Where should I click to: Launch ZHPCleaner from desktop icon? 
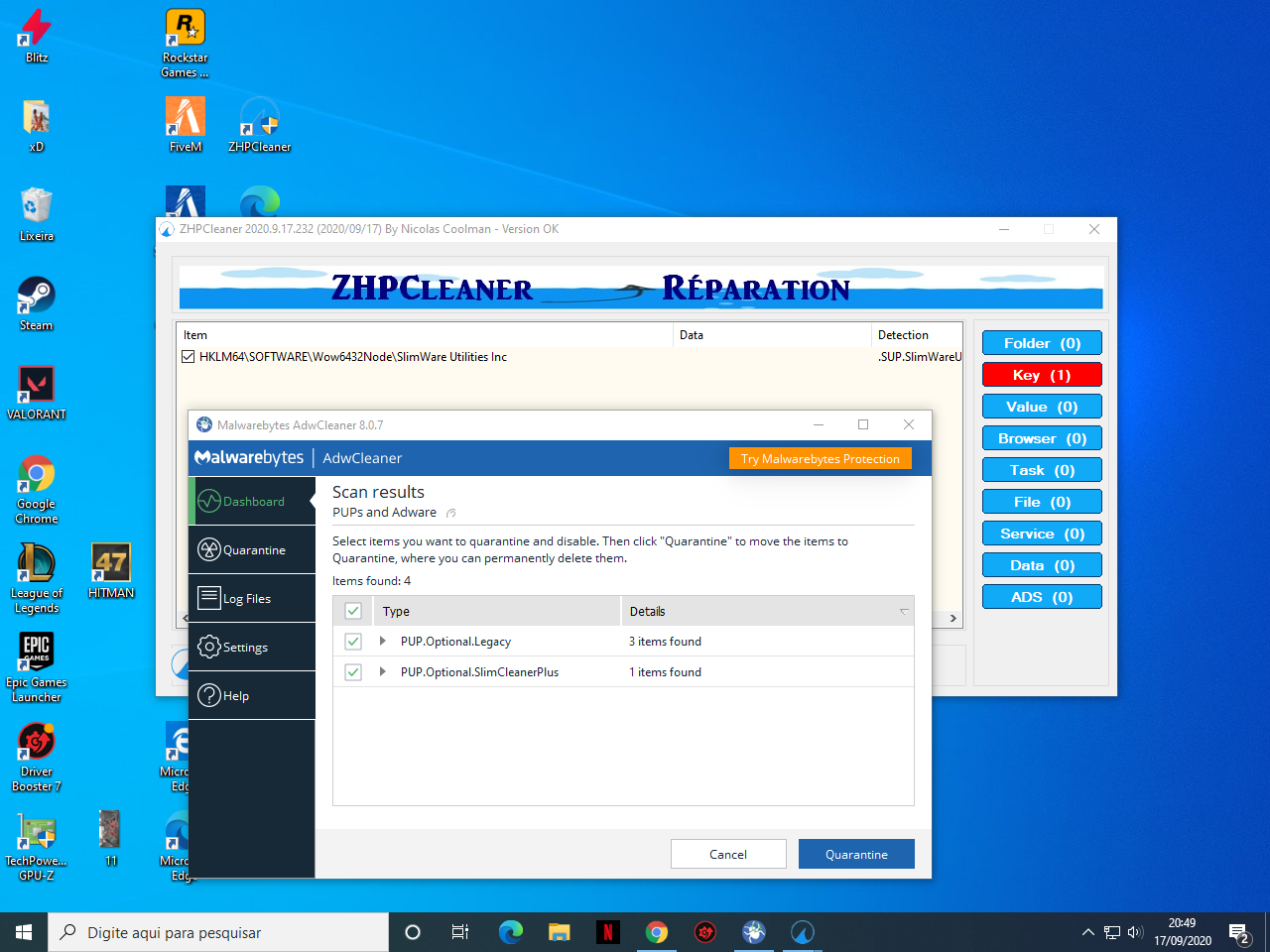tap(260, 125)
